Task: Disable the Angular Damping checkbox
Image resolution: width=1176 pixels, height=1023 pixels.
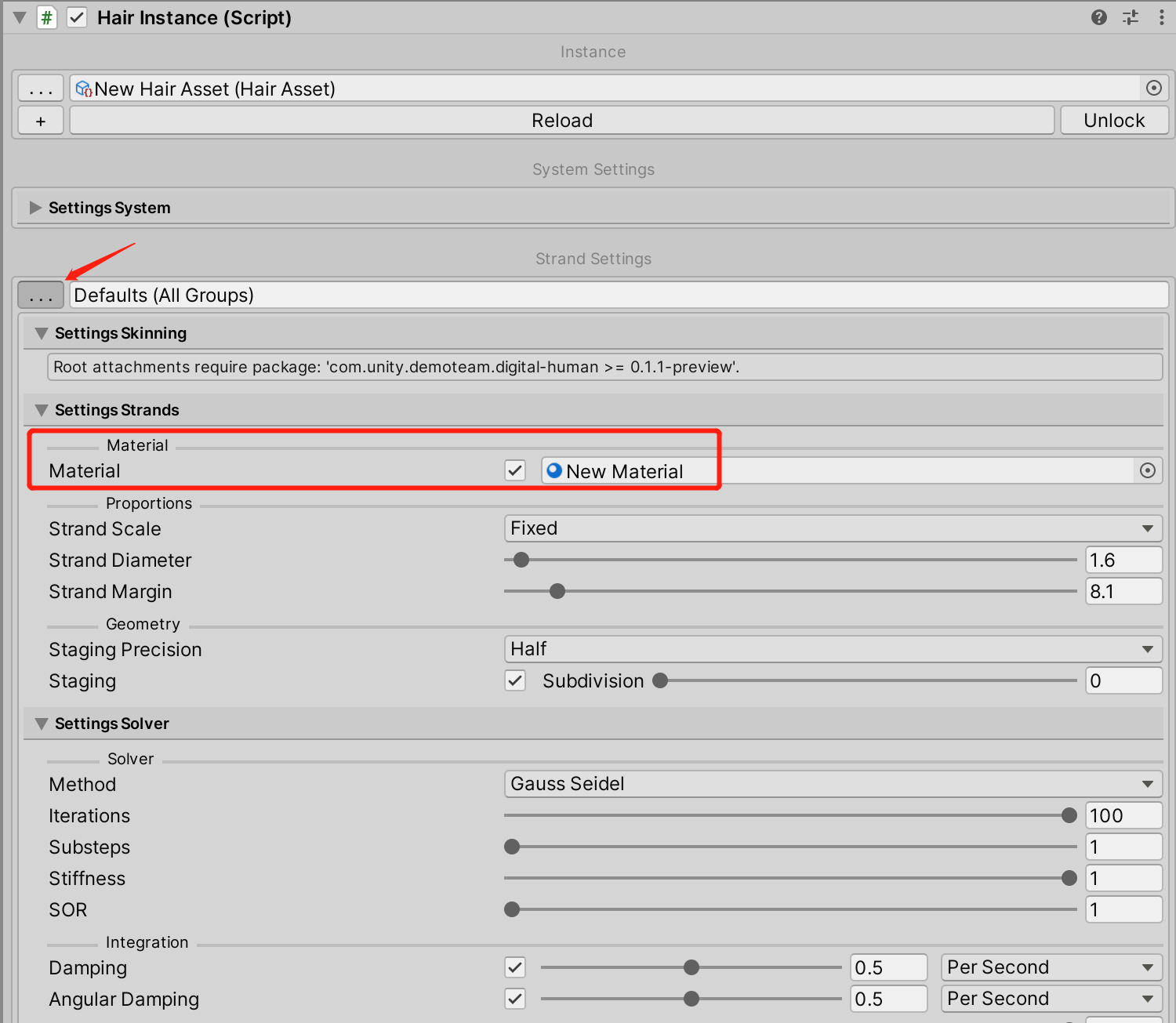Action: pyautogui.click(x=515, y=999)
